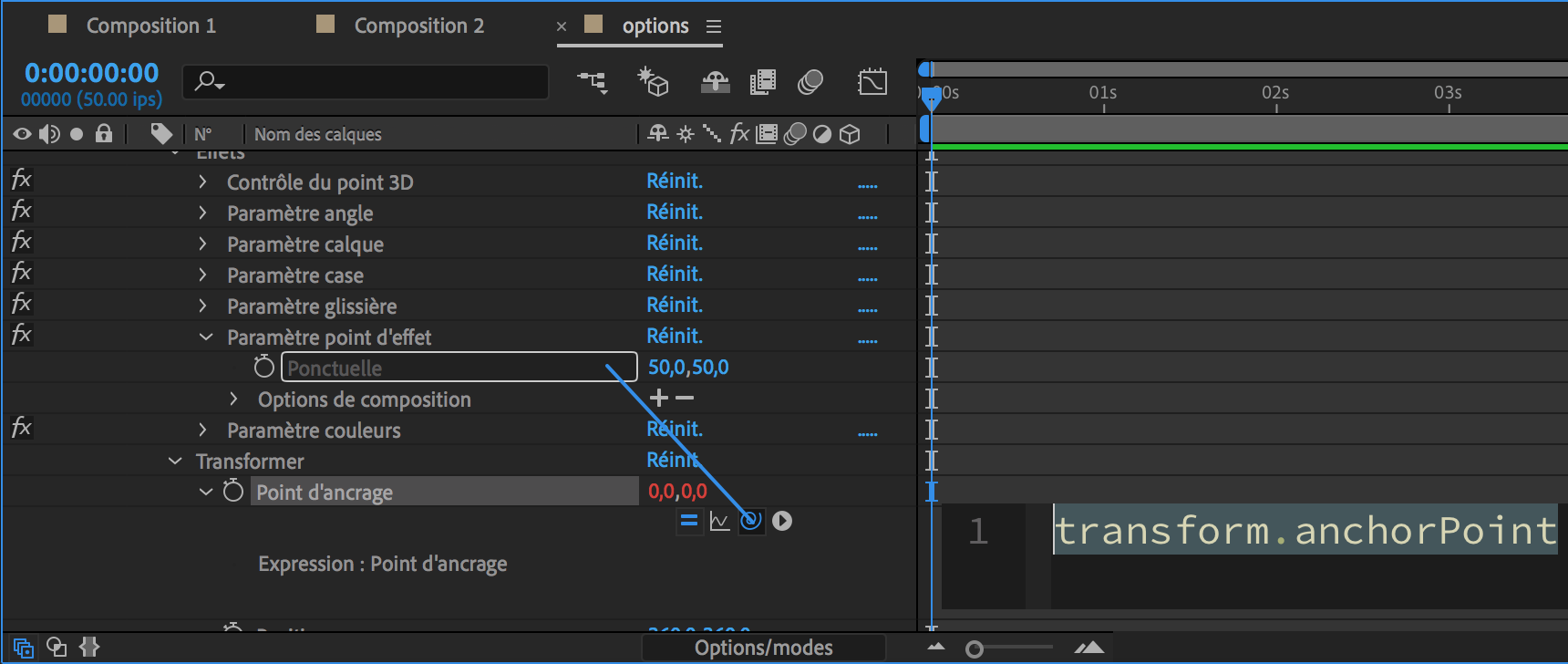Click the minus icon beside Options de composition

pos(685,398)
